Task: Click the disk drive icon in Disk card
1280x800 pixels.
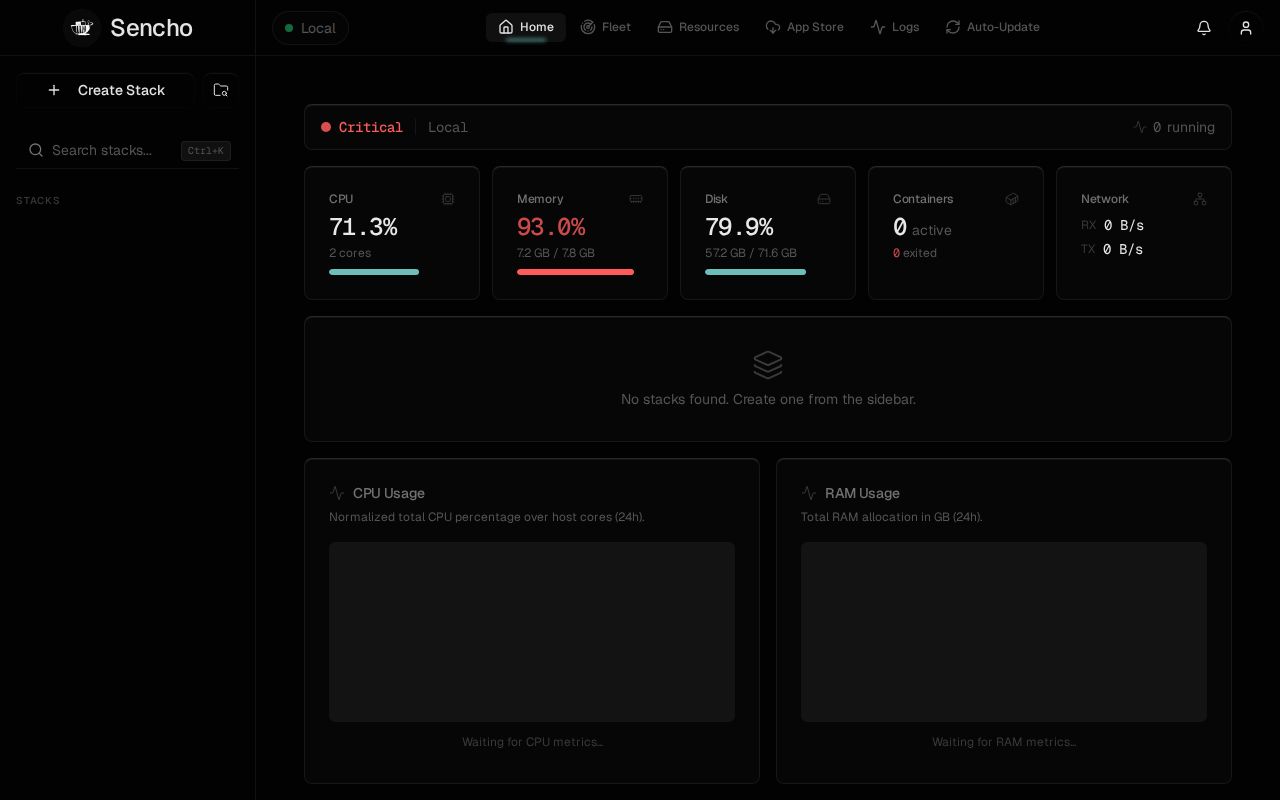Action: 824,199
